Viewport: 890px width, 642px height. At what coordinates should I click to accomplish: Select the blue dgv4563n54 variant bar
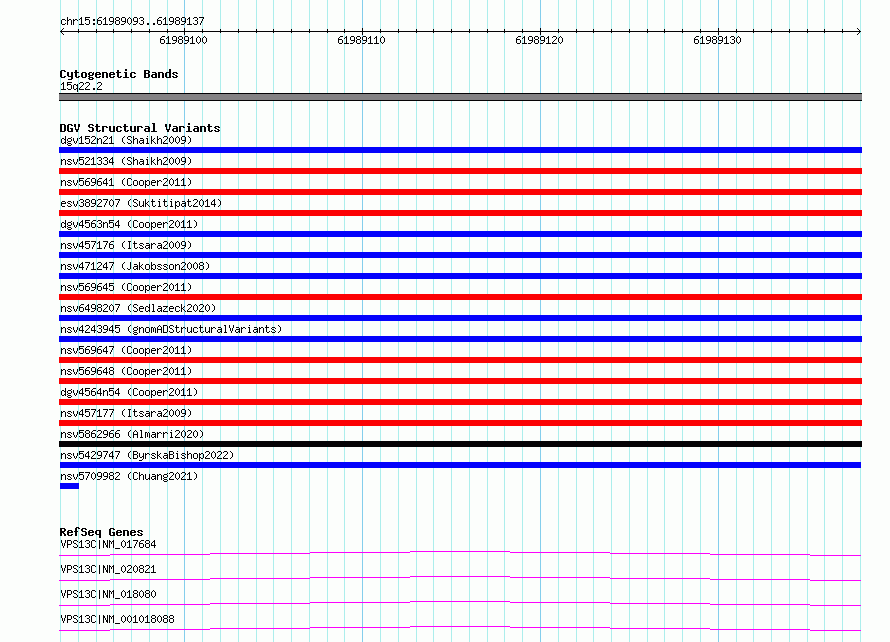[460, 234]
